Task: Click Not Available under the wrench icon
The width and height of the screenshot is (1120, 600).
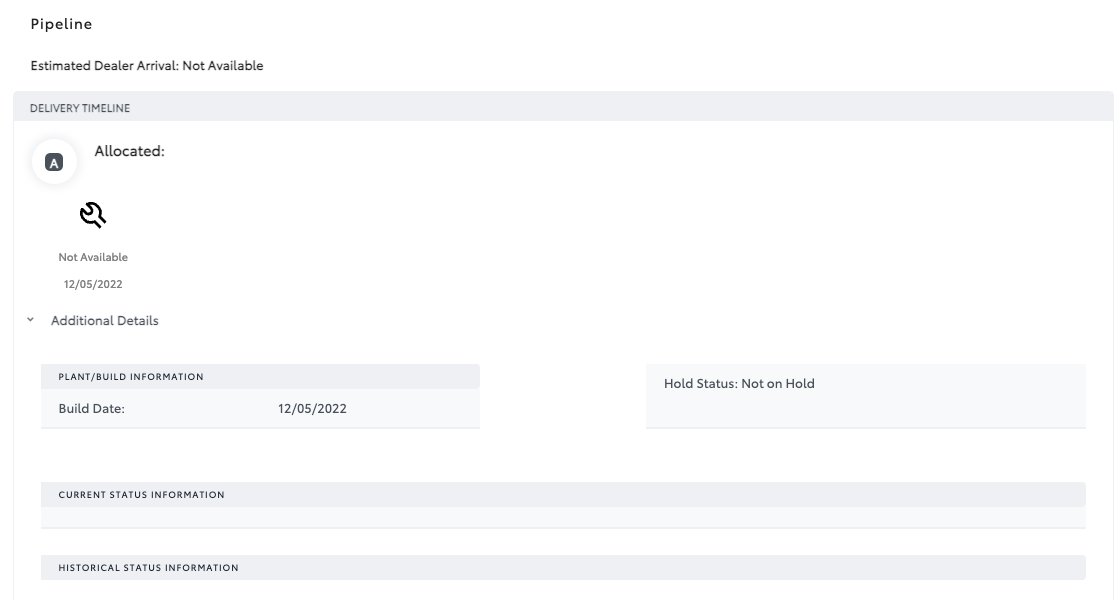Action: pyautogui.click(x=93, y=257)
